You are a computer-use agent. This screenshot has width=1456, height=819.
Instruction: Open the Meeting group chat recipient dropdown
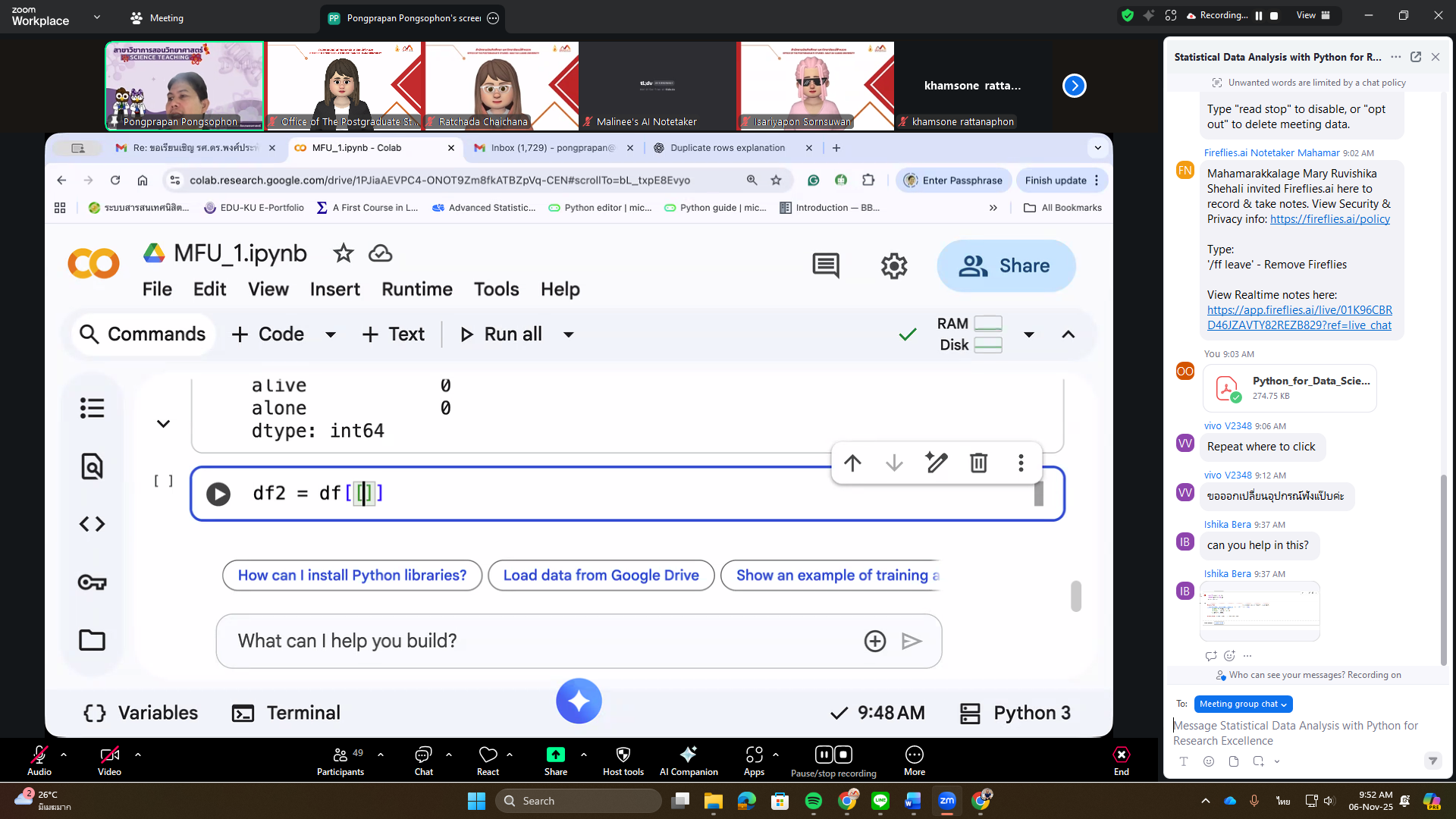coord(1243,704)
